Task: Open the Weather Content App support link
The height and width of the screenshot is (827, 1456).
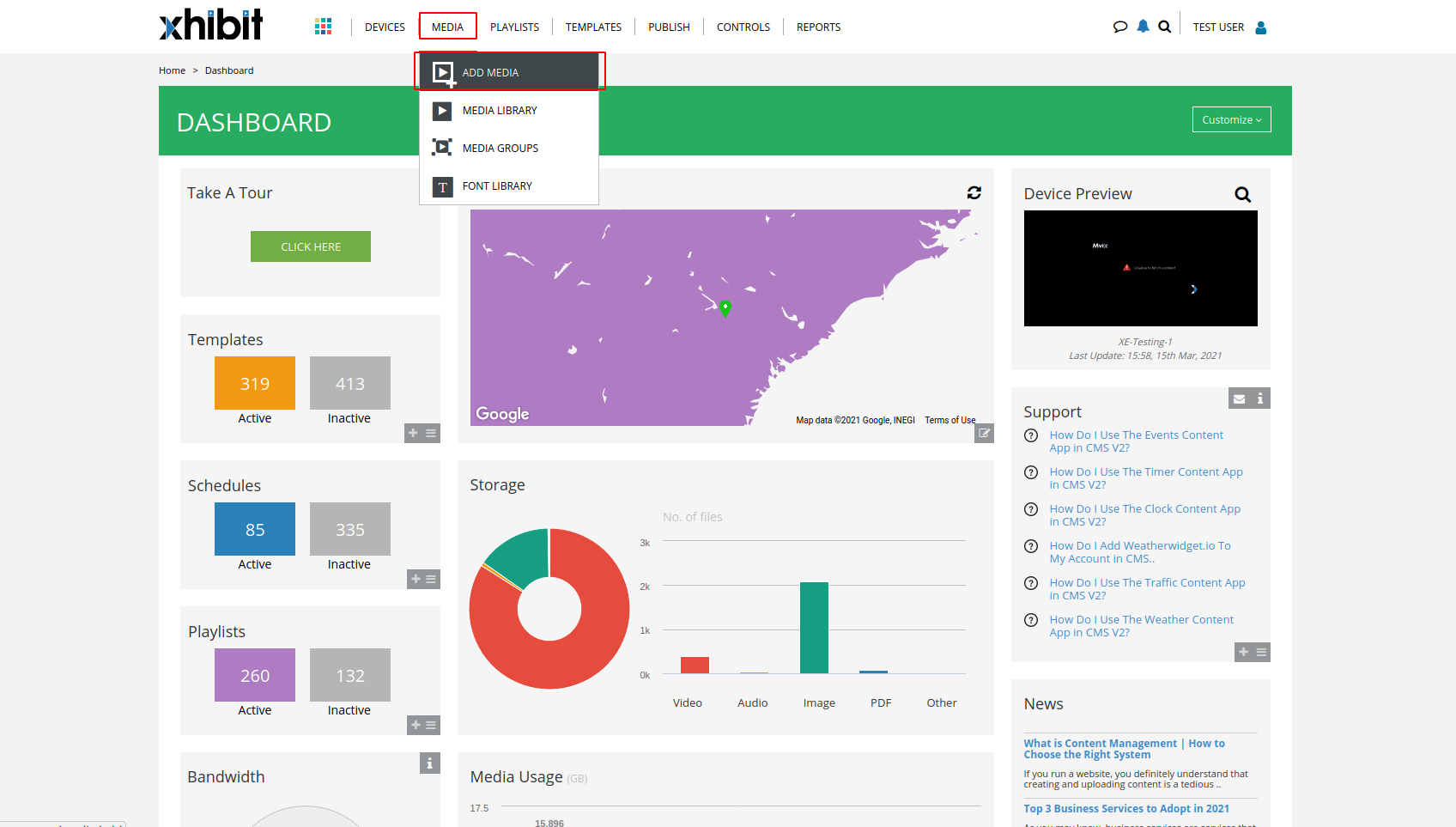Action: [x=1141, y=626]
